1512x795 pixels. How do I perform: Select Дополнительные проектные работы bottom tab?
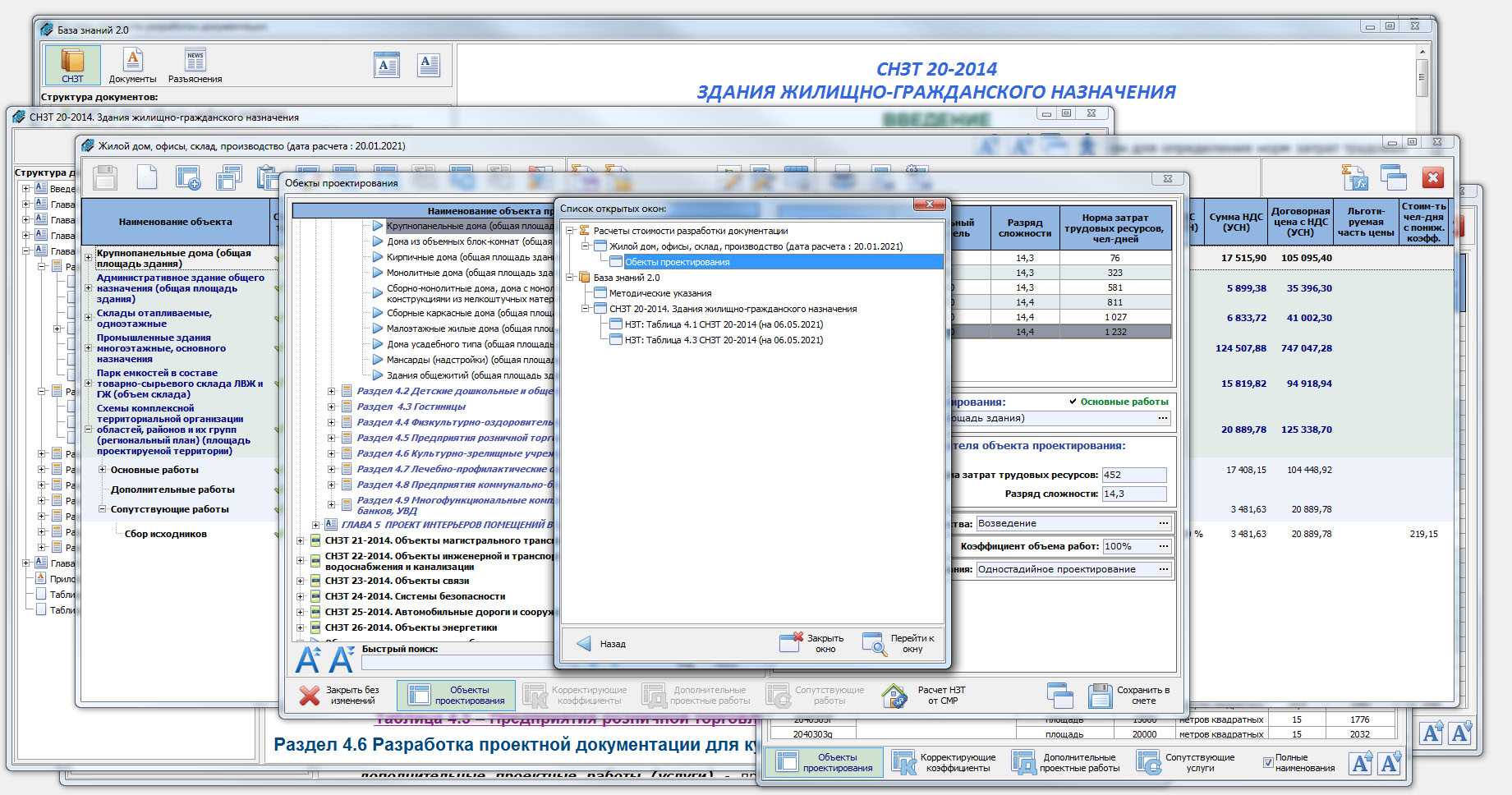[1066, 763]
